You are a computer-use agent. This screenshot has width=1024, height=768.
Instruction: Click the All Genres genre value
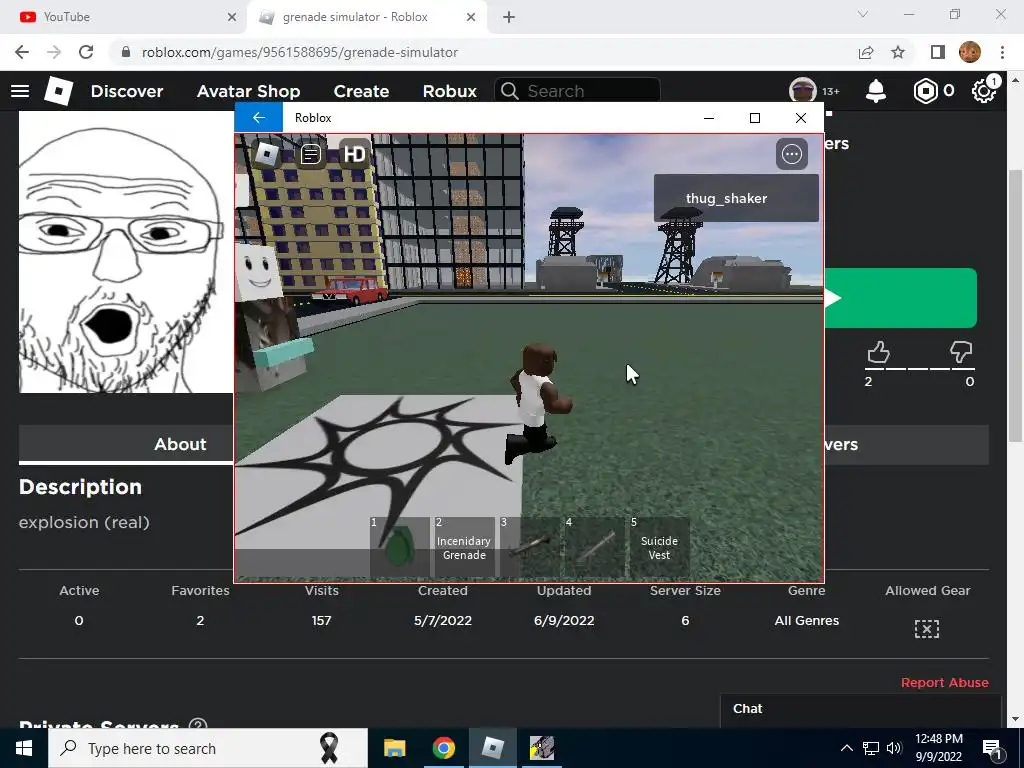point(807,621)
